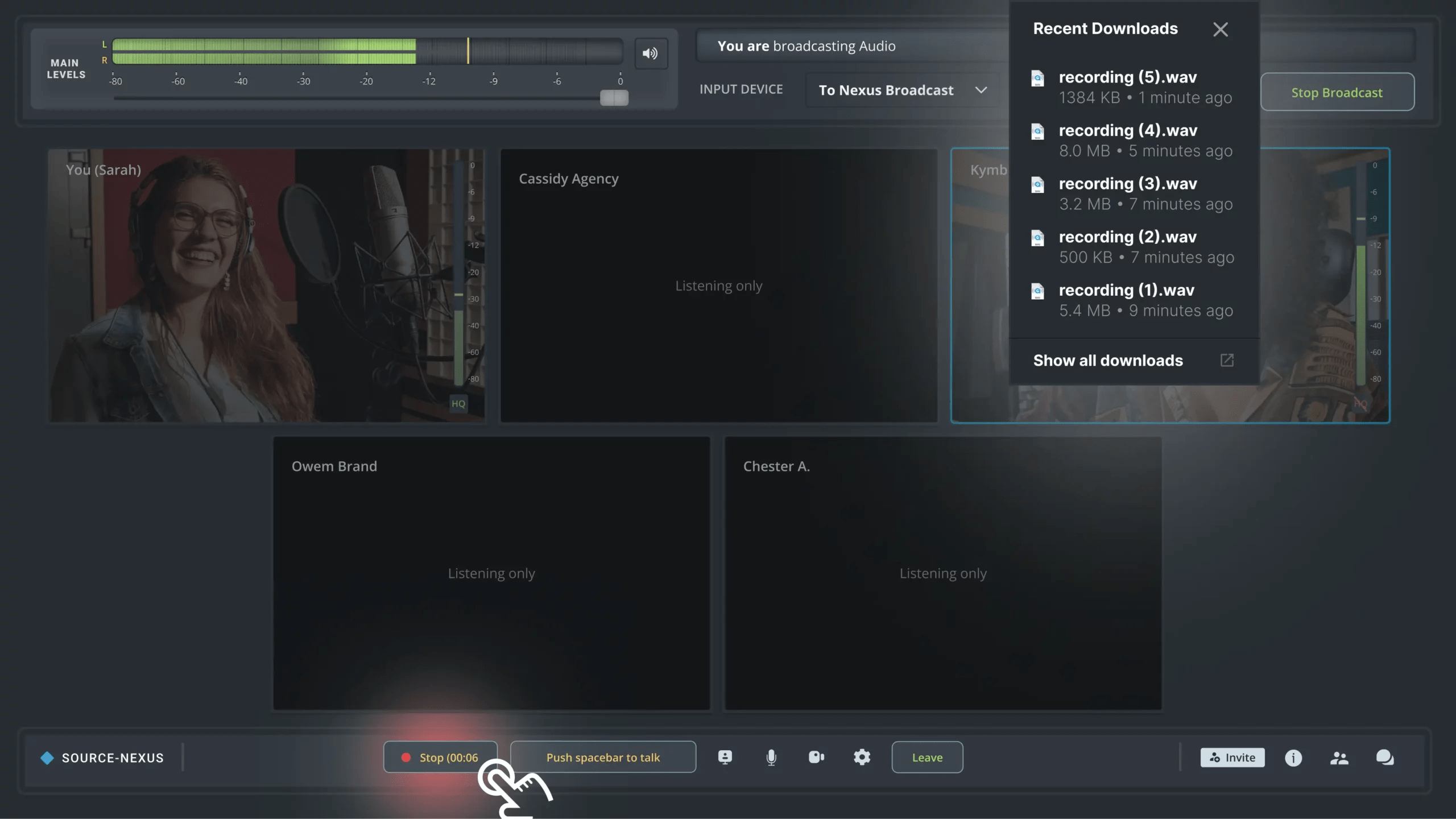
Task: Stop the recording in progress
Action: click(x=441, y=758)
